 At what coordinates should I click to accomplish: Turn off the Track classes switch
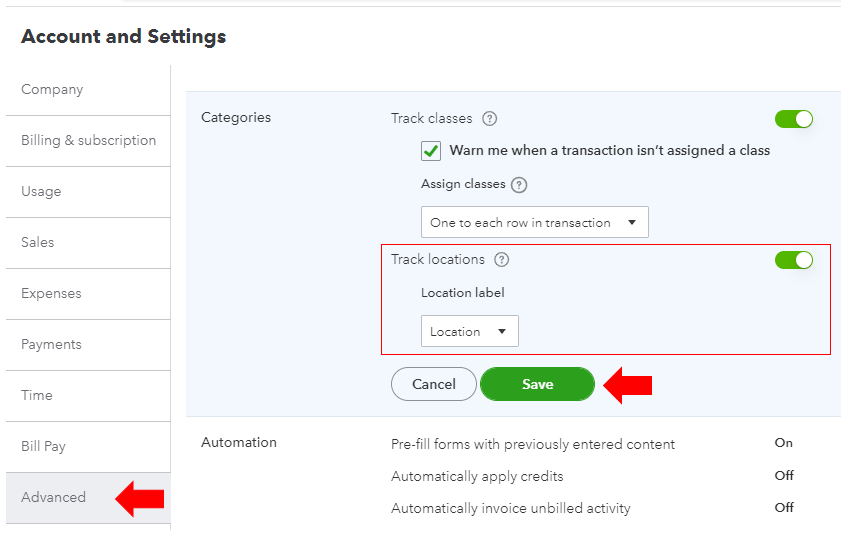[793, 119]
